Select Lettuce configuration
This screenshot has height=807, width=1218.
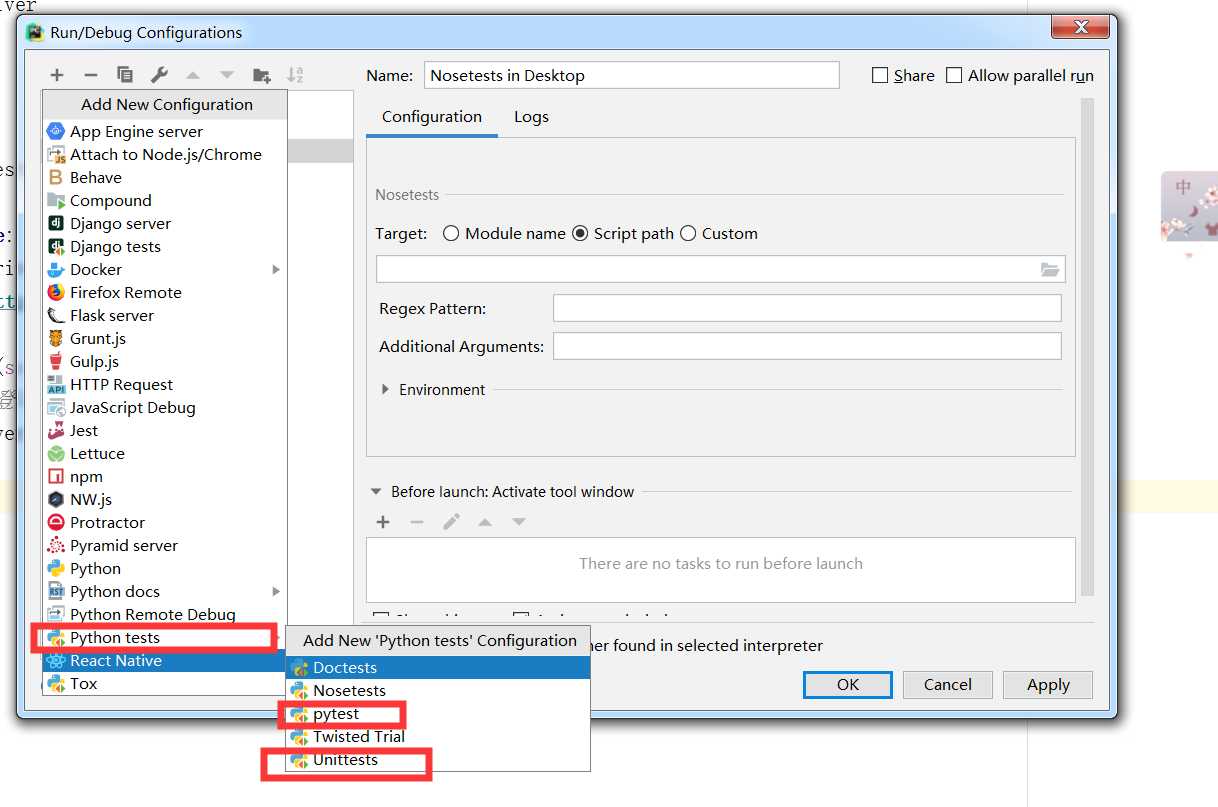click(164, 453)
